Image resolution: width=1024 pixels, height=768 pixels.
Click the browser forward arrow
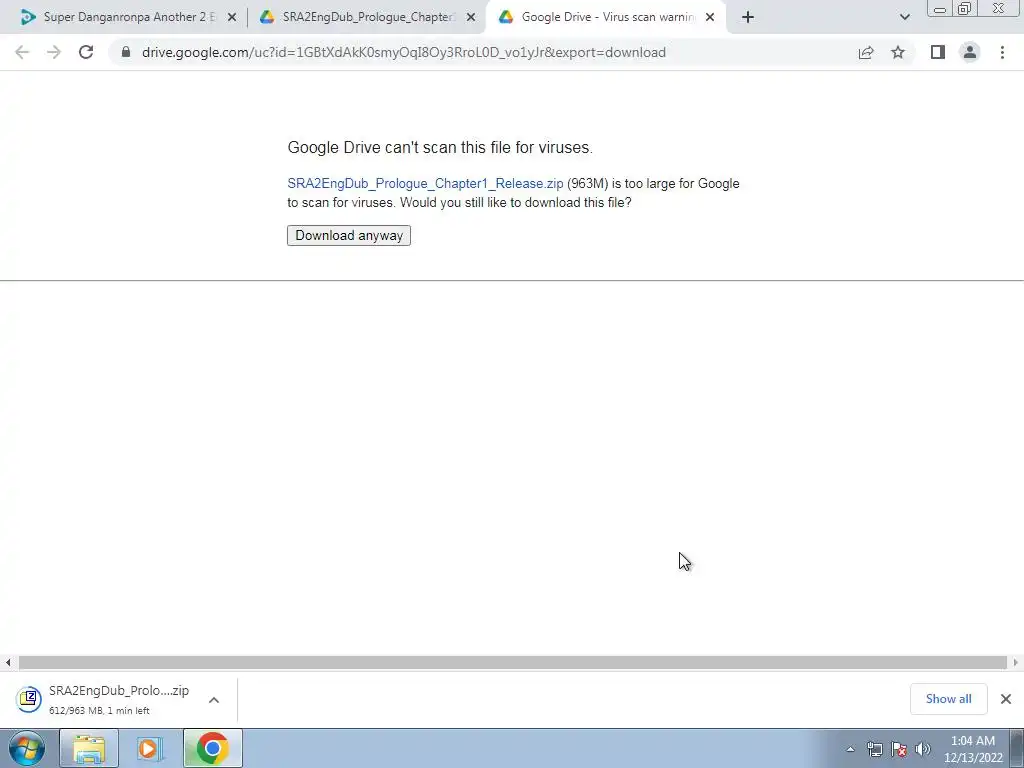coord(54,52)
